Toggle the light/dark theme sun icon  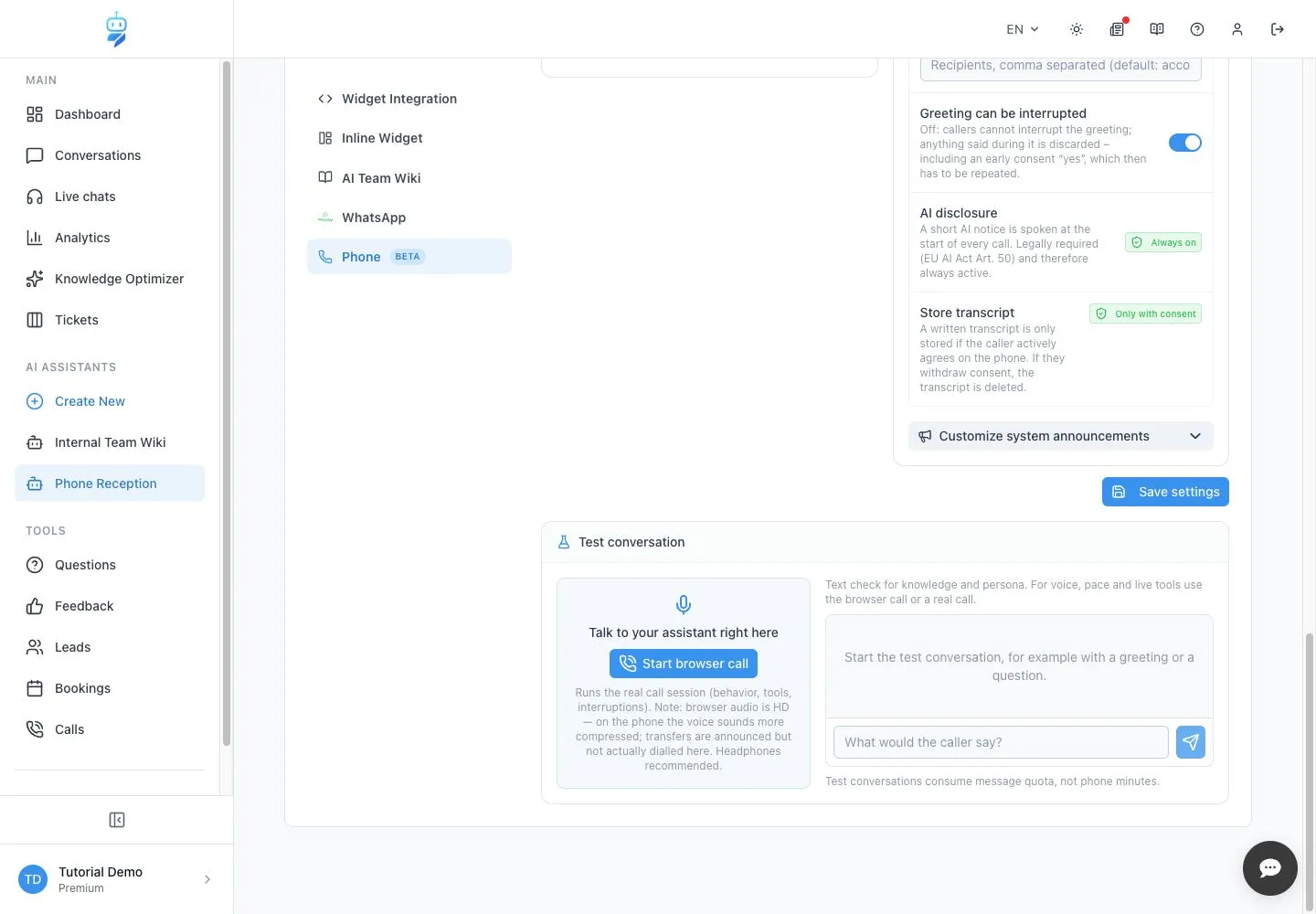[1077, 29]
